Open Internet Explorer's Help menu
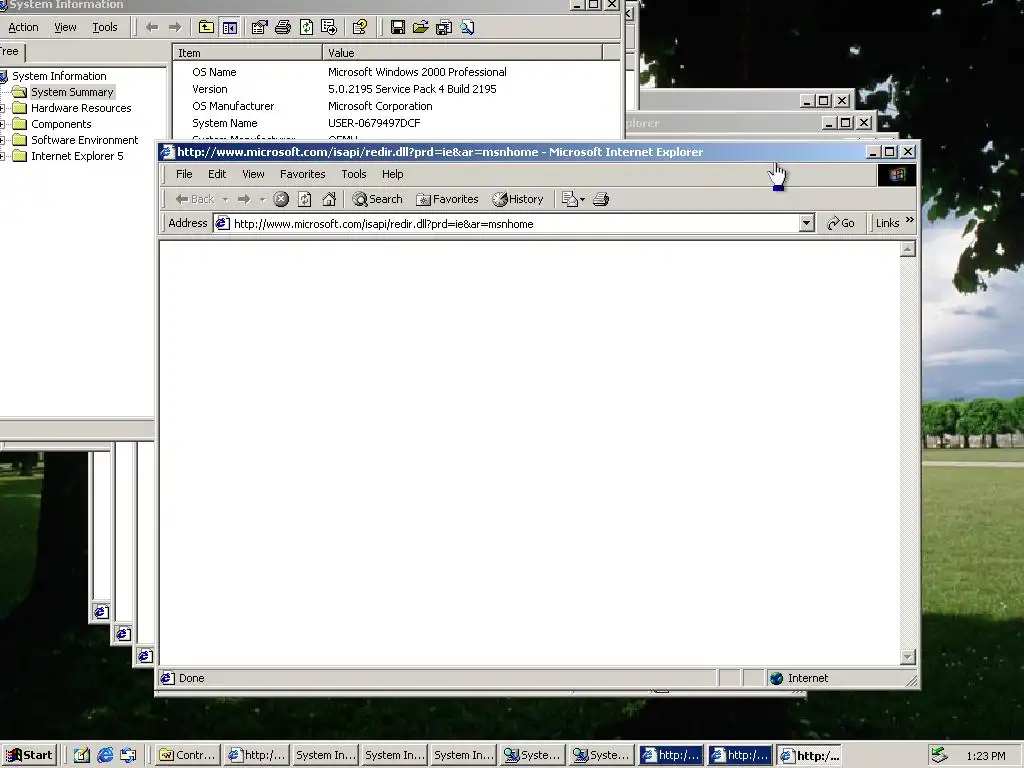The image size is (1024, 768). tap(392, 174)
